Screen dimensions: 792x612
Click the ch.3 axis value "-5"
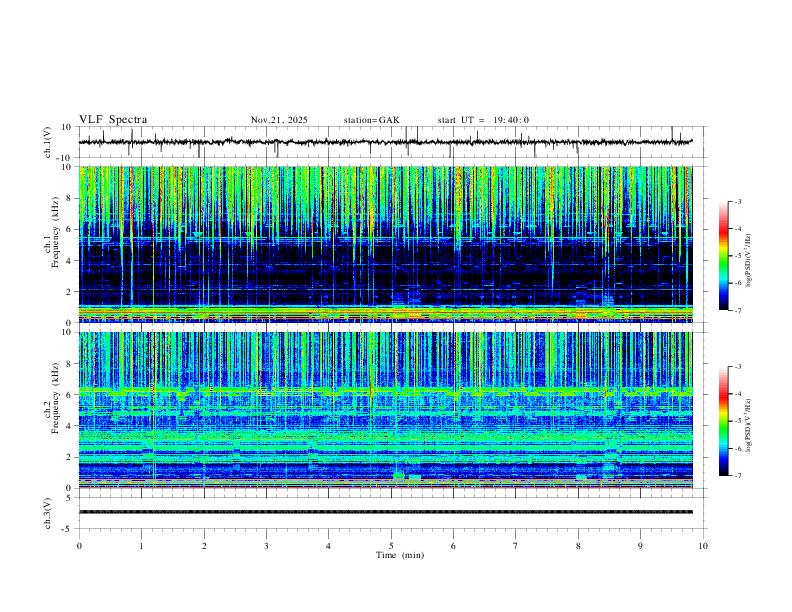point(68,529)
